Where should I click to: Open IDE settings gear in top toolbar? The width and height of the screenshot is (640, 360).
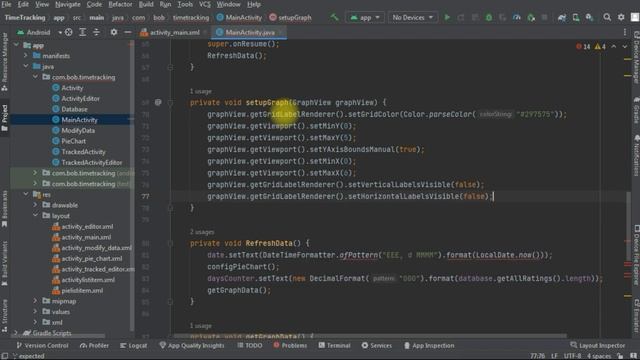tap(621, 17)
